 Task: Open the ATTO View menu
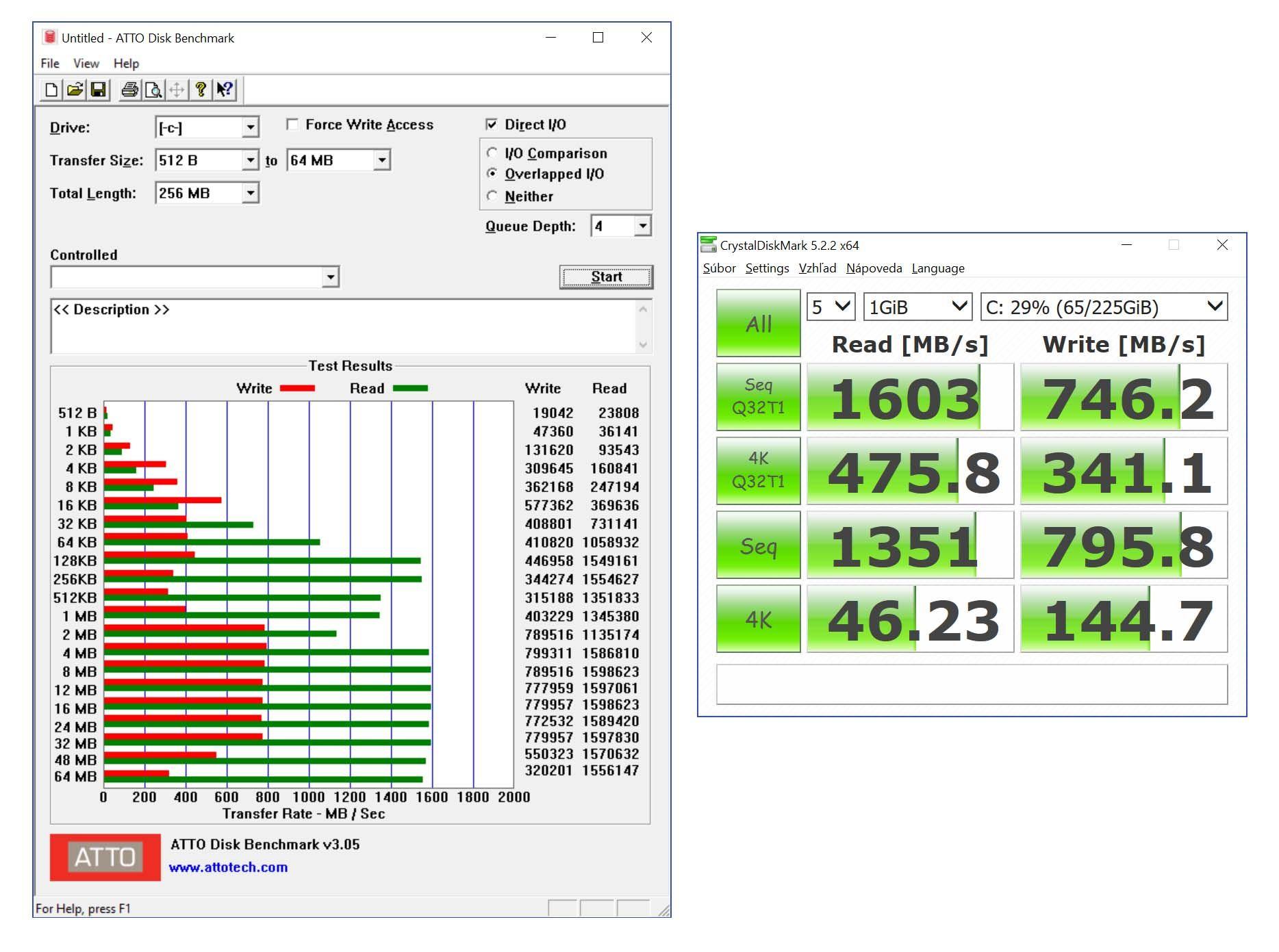click(86, 63)
